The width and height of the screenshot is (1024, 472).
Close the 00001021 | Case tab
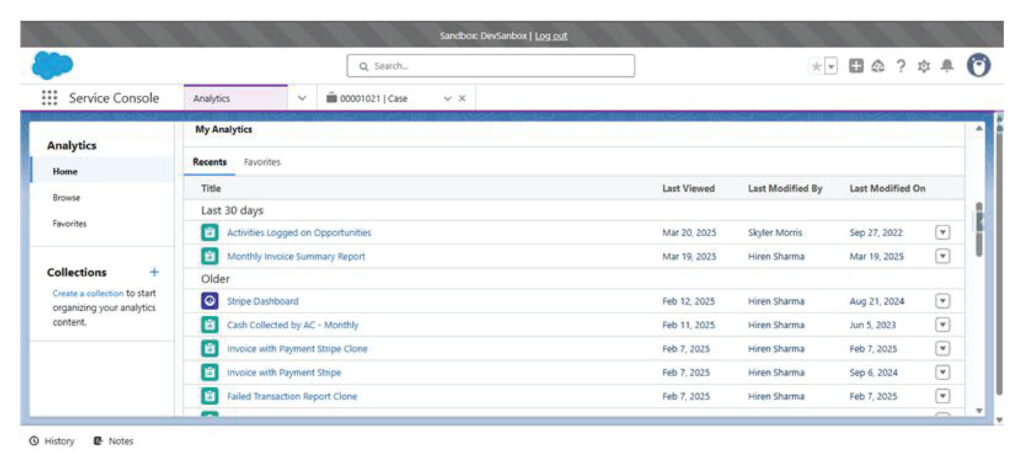[x=462, y=99]
